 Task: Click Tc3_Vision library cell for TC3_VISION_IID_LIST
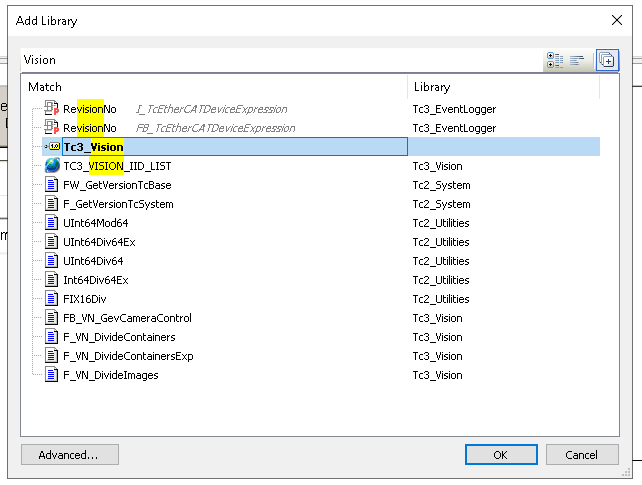pos(438,166)
